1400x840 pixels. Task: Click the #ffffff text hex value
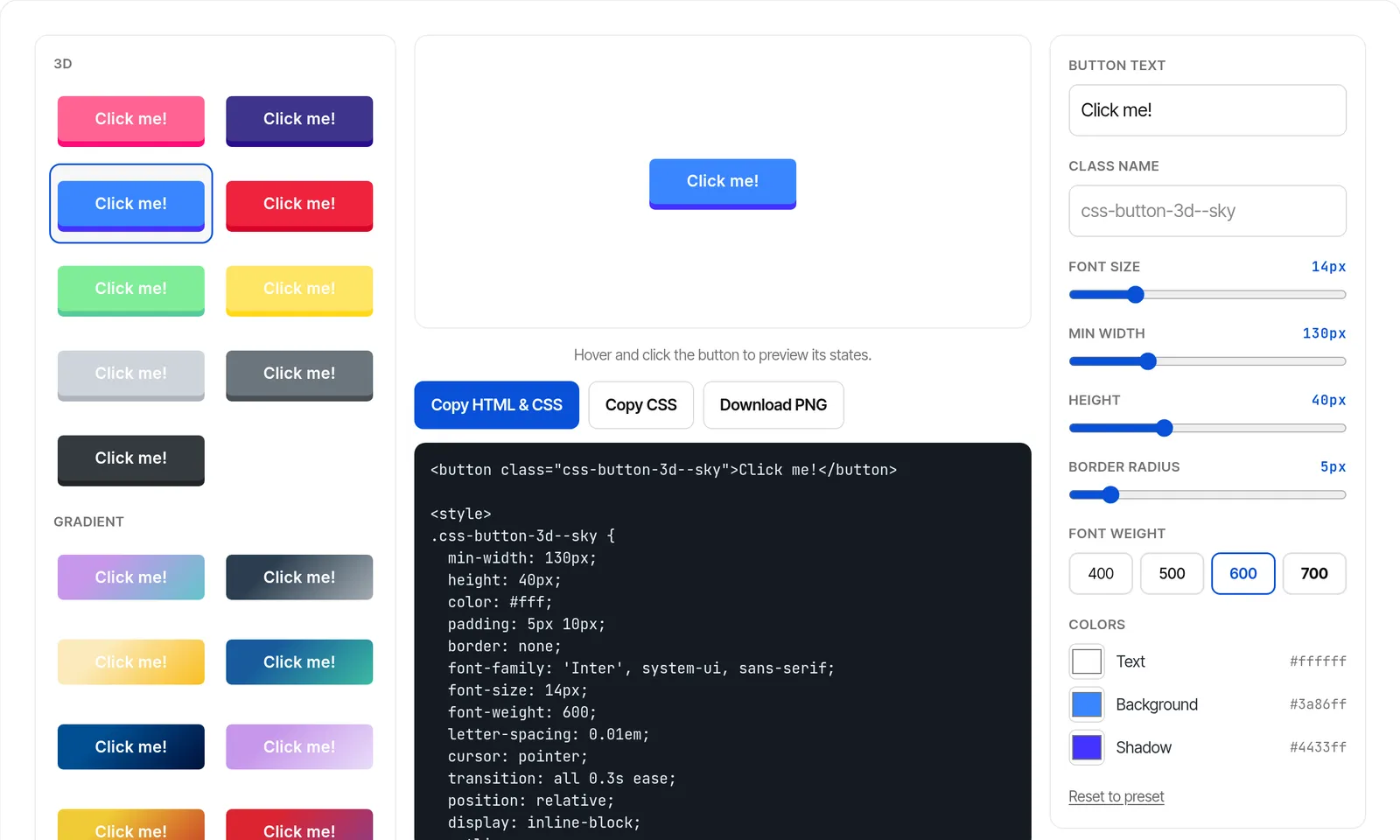point(1318,661)
